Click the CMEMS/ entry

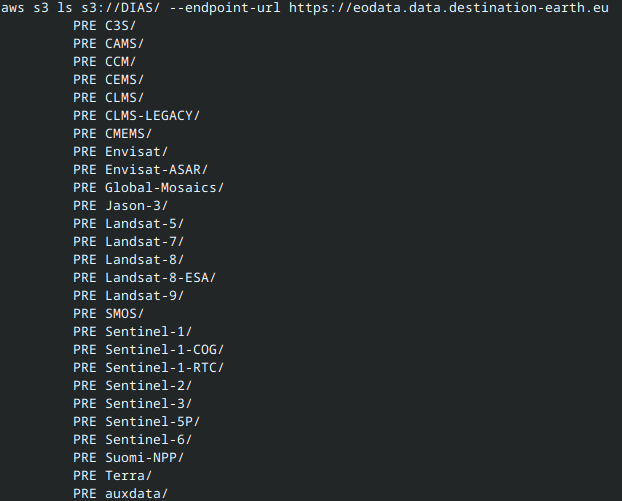tap(128, 134)
